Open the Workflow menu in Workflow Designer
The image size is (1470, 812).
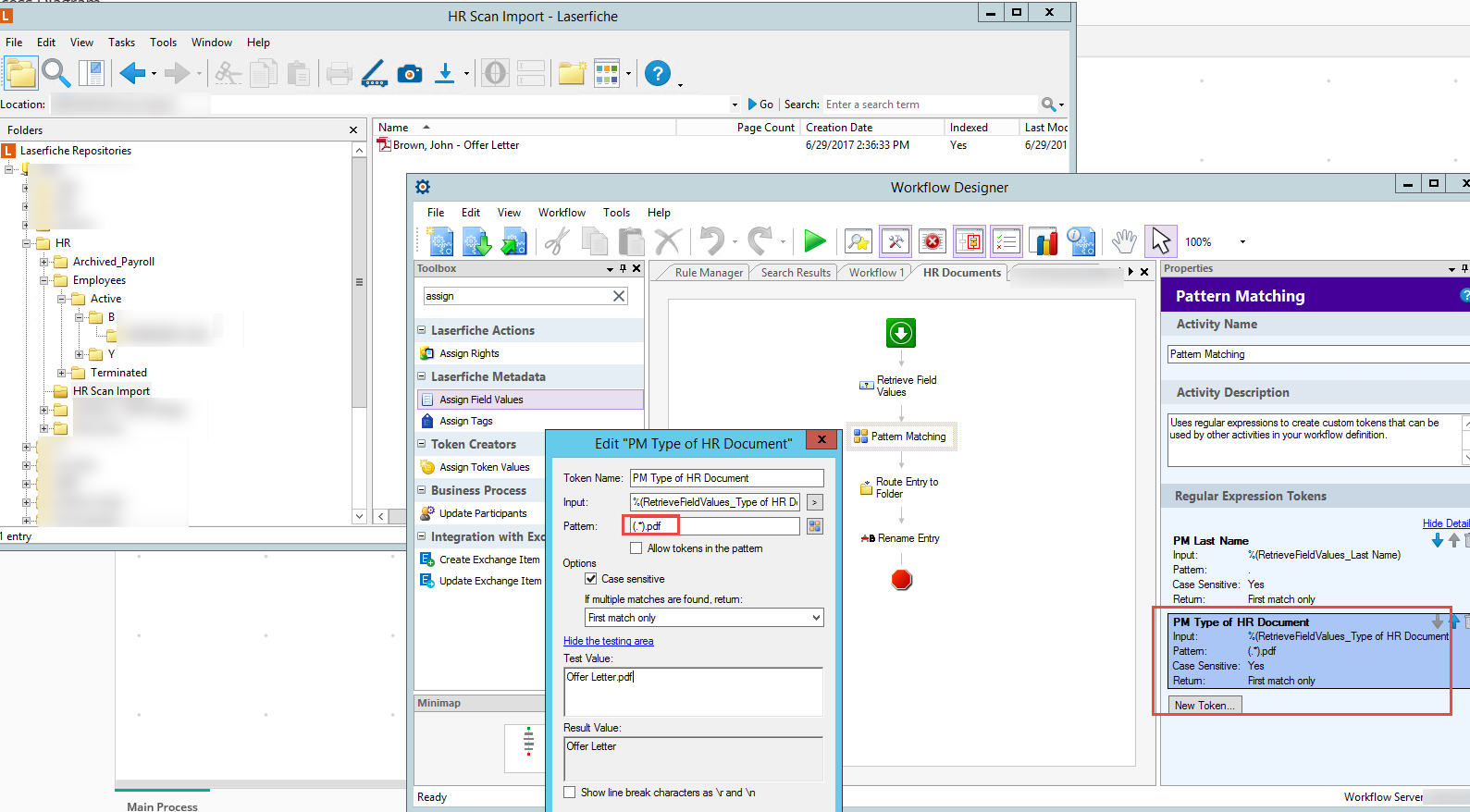[562, 213]
